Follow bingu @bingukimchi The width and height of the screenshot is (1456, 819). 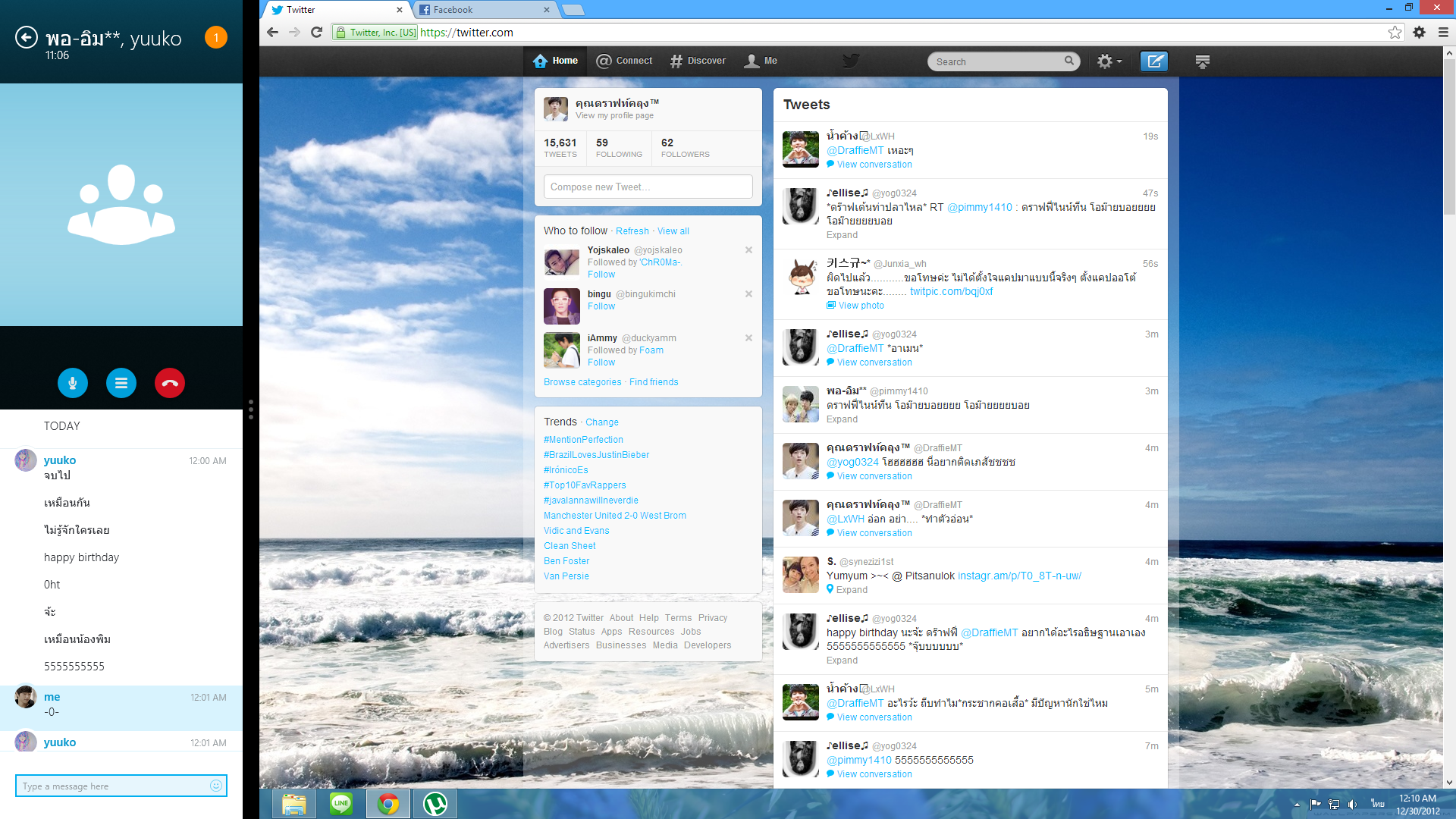pos(601,306)
